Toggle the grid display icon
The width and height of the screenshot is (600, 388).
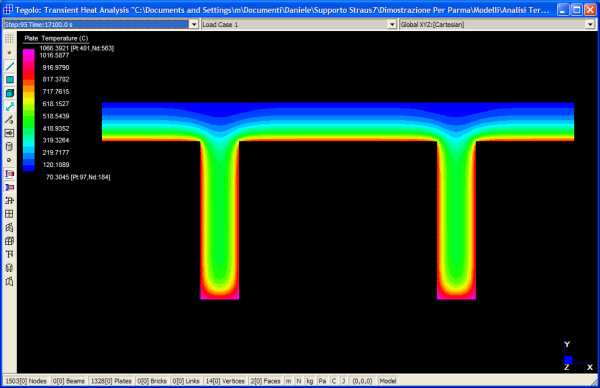[x=10, y=39]
